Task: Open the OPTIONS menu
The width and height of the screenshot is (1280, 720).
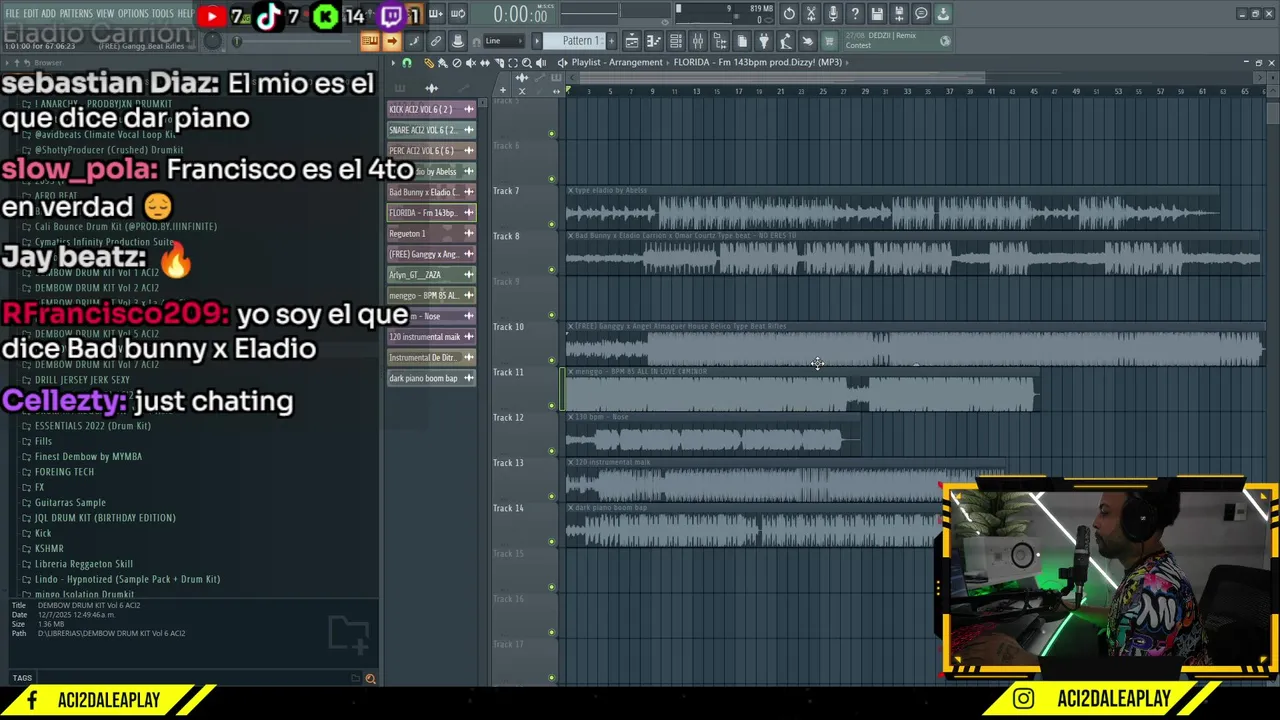Action: tap(133, 14)
